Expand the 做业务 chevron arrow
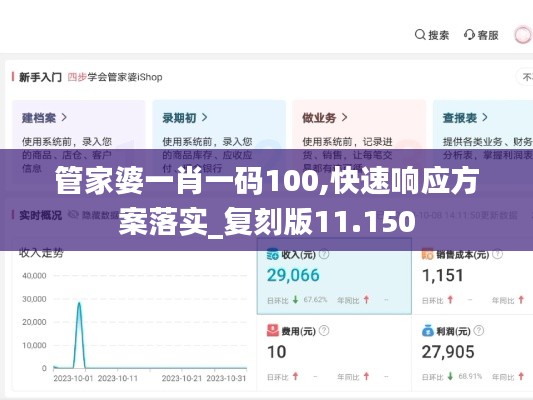The width and height of the screenshot is (533, 400). (344, 118)
